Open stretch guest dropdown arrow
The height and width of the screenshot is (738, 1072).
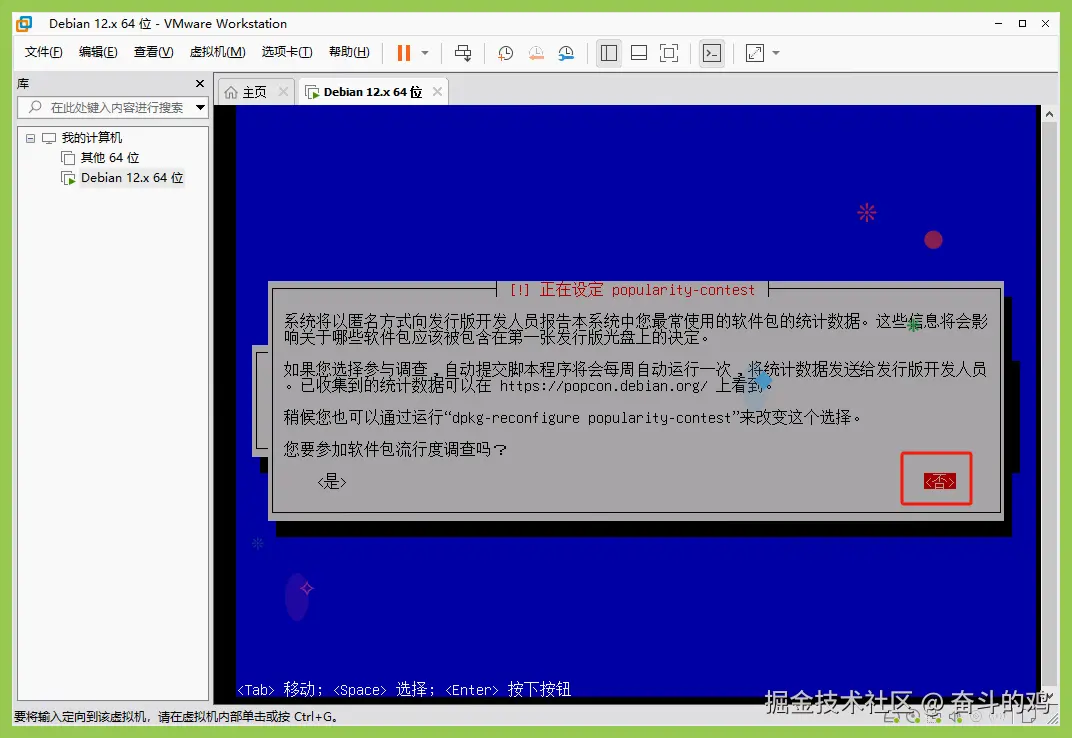(776, 53)
